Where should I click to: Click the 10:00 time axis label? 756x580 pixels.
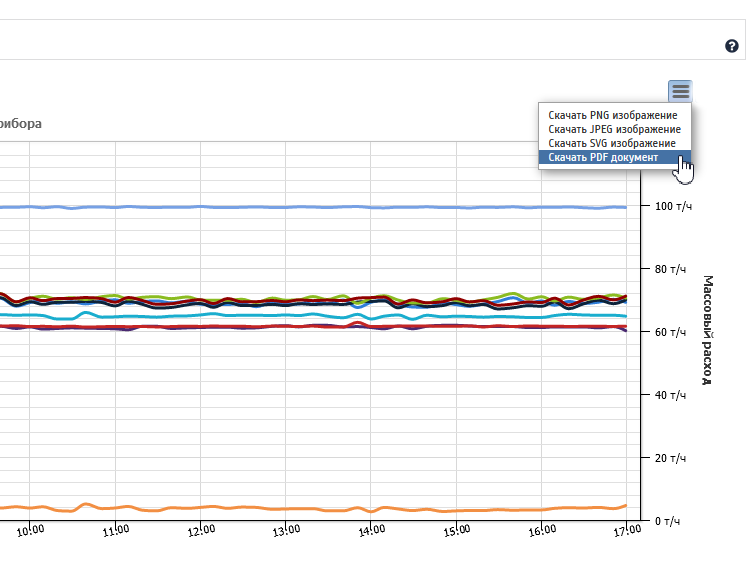(x=31, y=531)
